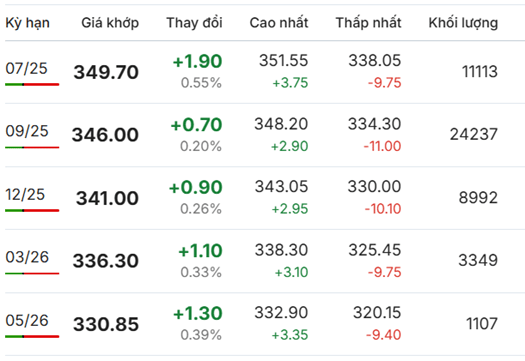
Task: Sort by the Giá khớp column header
Action: pyautogui.click(x=110, y=23)
